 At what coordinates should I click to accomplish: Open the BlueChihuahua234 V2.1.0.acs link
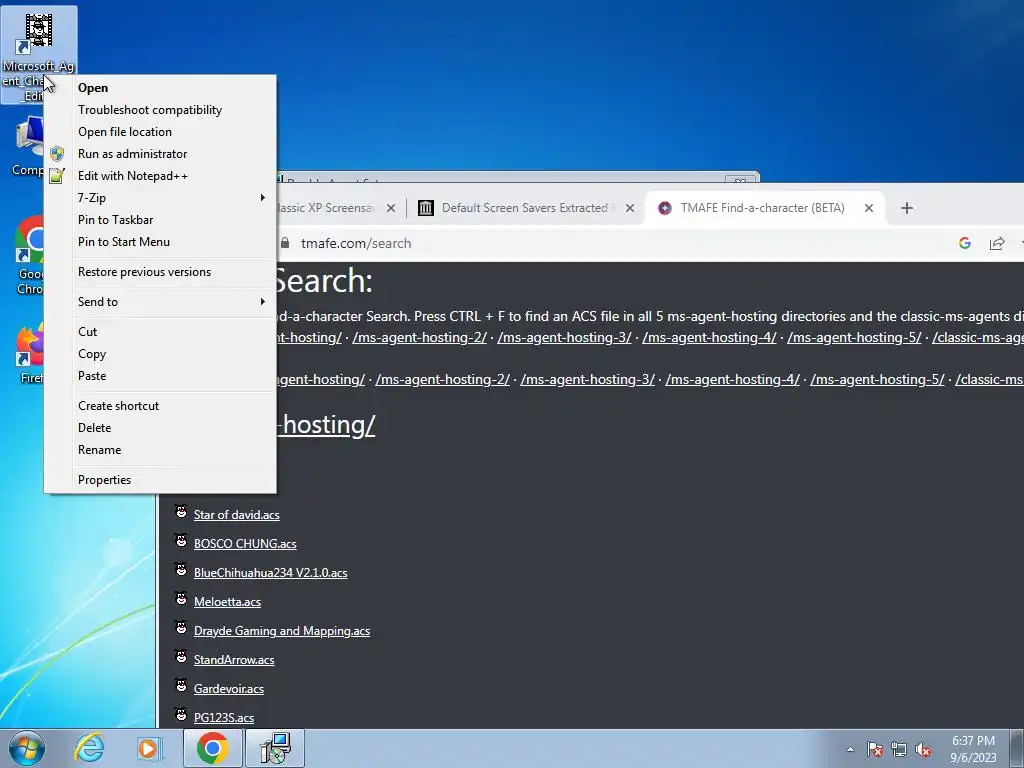pyautogui.click(x=270, y=573)
